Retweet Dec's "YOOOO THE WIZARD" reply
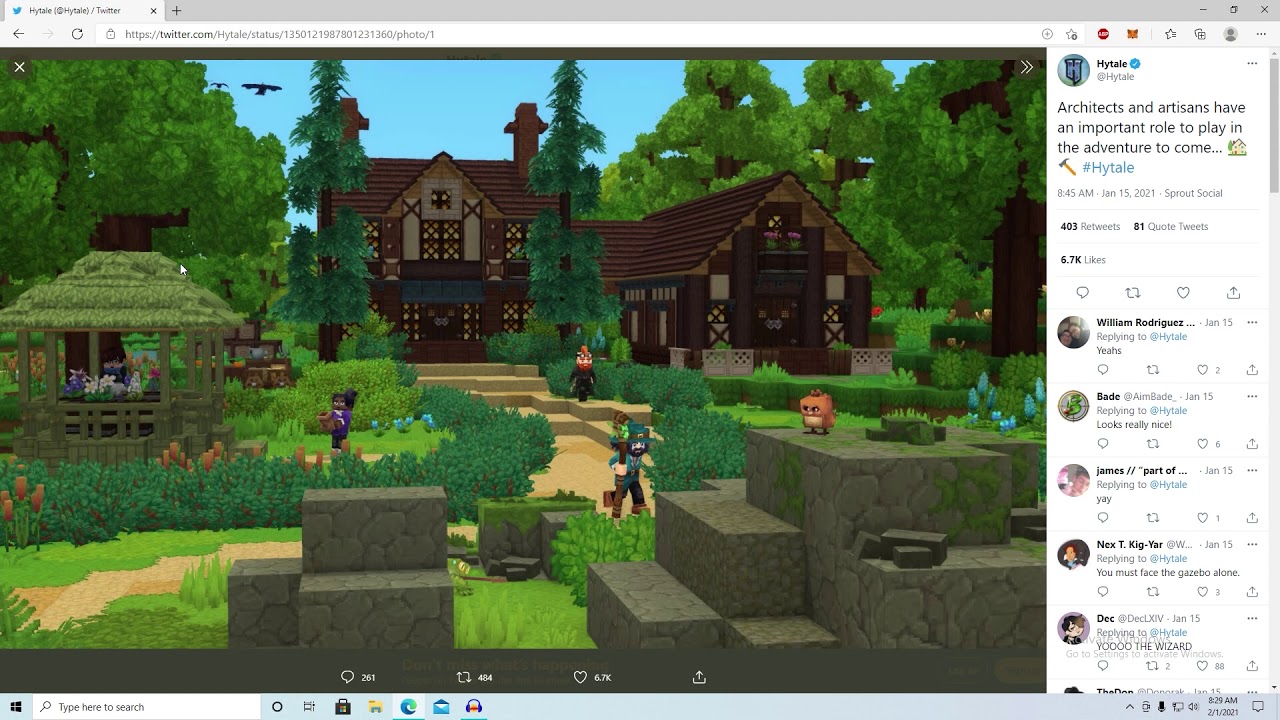Screen dimensions: 1280x720 1153,666
